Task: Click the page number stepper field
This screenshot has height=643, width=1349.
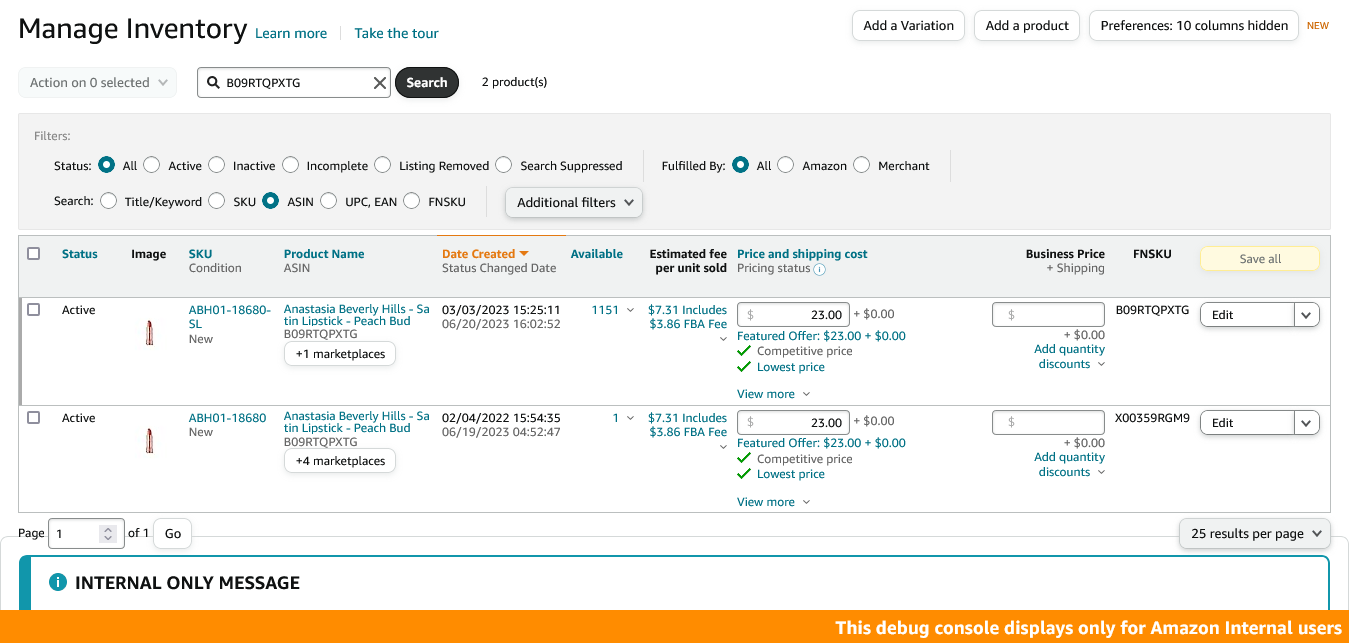Action: (x=86, y=534)
